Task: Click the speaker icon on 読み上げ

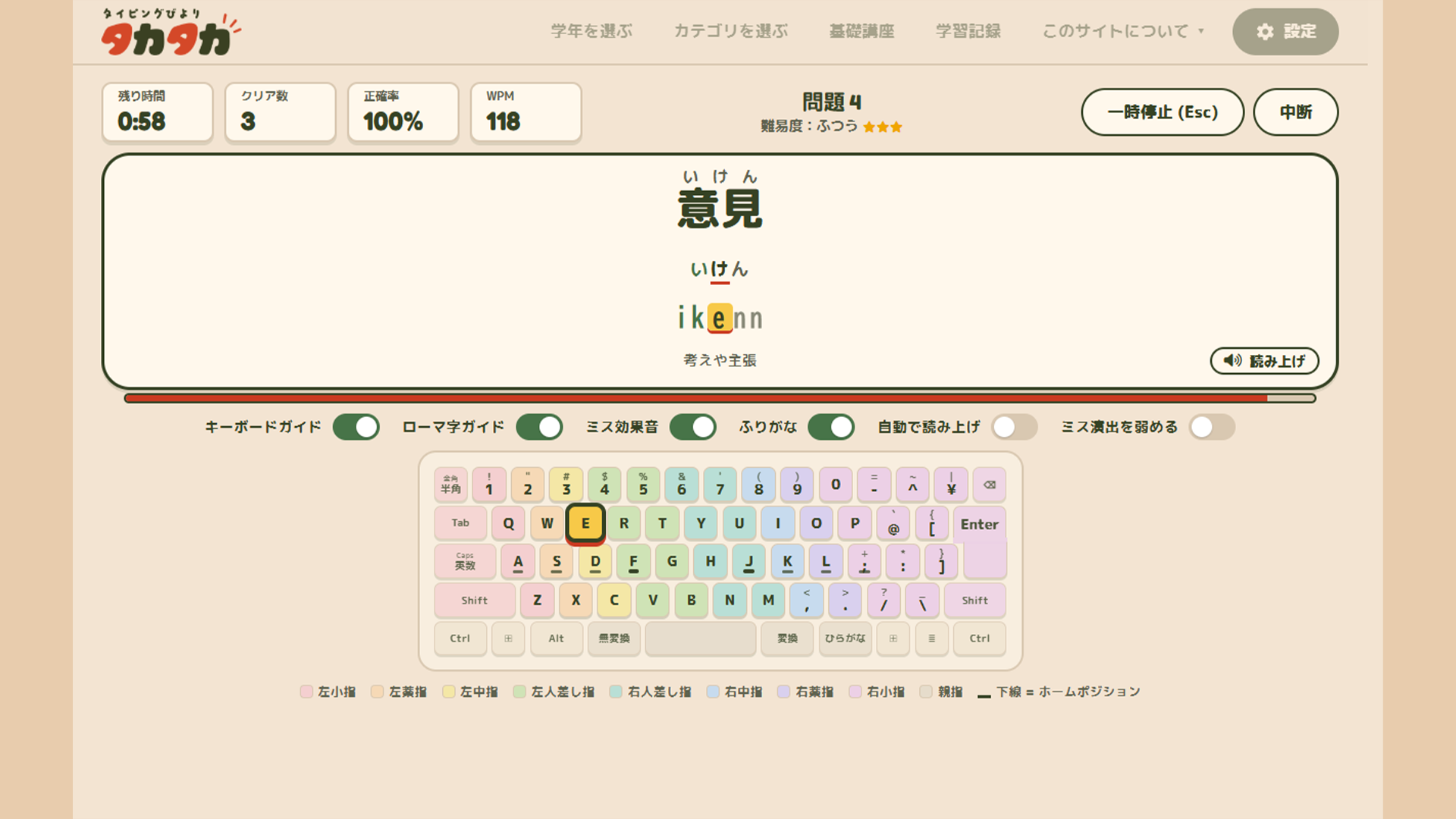Action: tap(1232, 361)
